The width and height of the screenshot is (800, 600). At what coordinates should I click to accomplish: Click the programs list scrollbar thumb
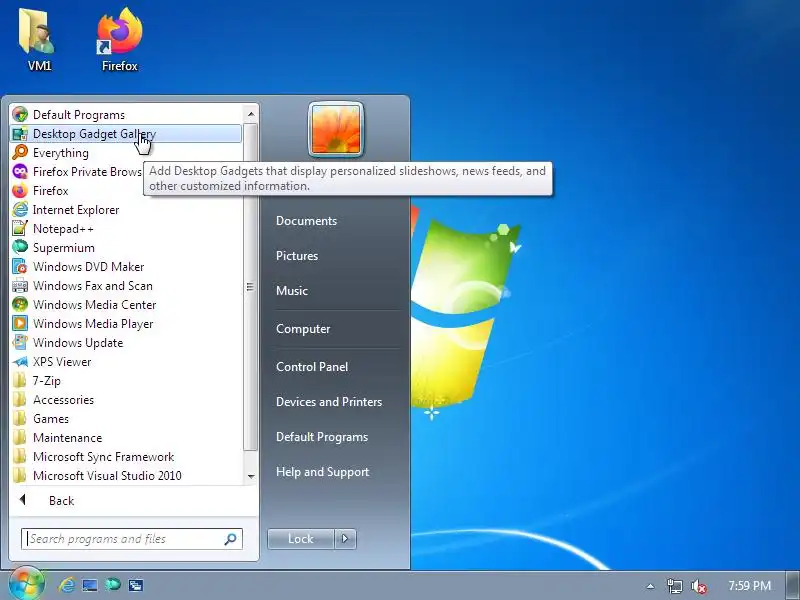tap(251, 287)
